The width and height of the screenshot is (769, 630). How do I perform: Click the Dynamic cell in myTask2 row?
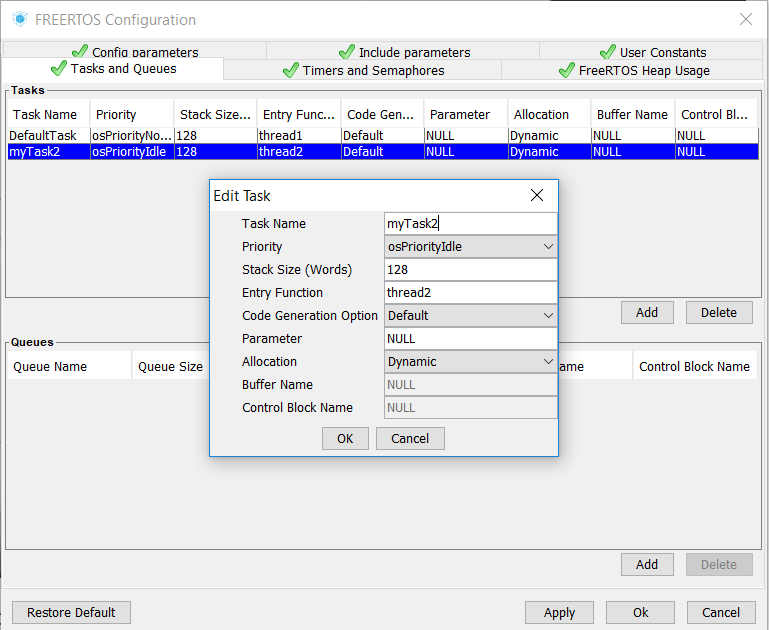click(x=549, y=151)
